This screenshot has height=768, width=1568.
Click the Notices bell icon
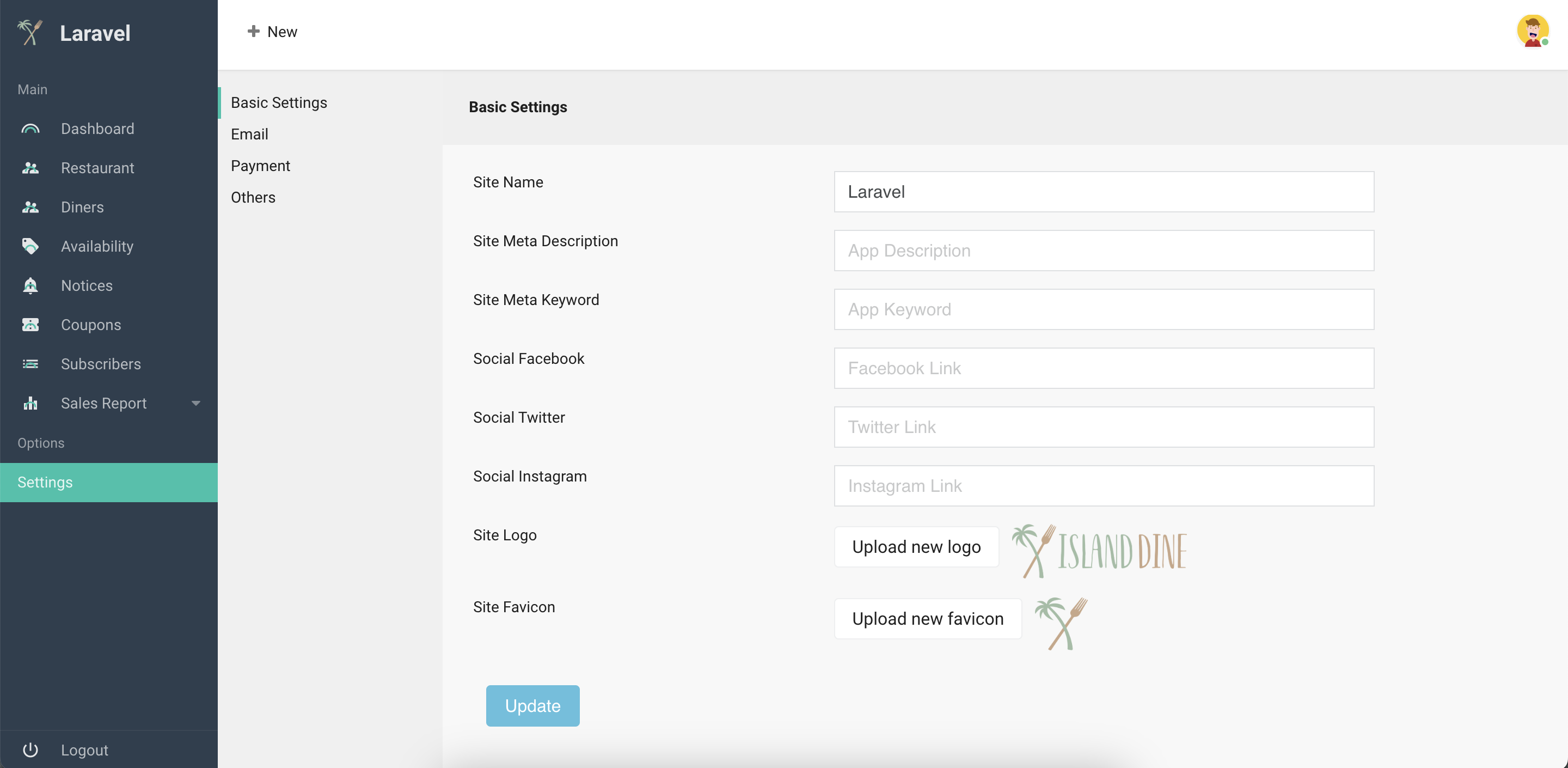point(30,285)
